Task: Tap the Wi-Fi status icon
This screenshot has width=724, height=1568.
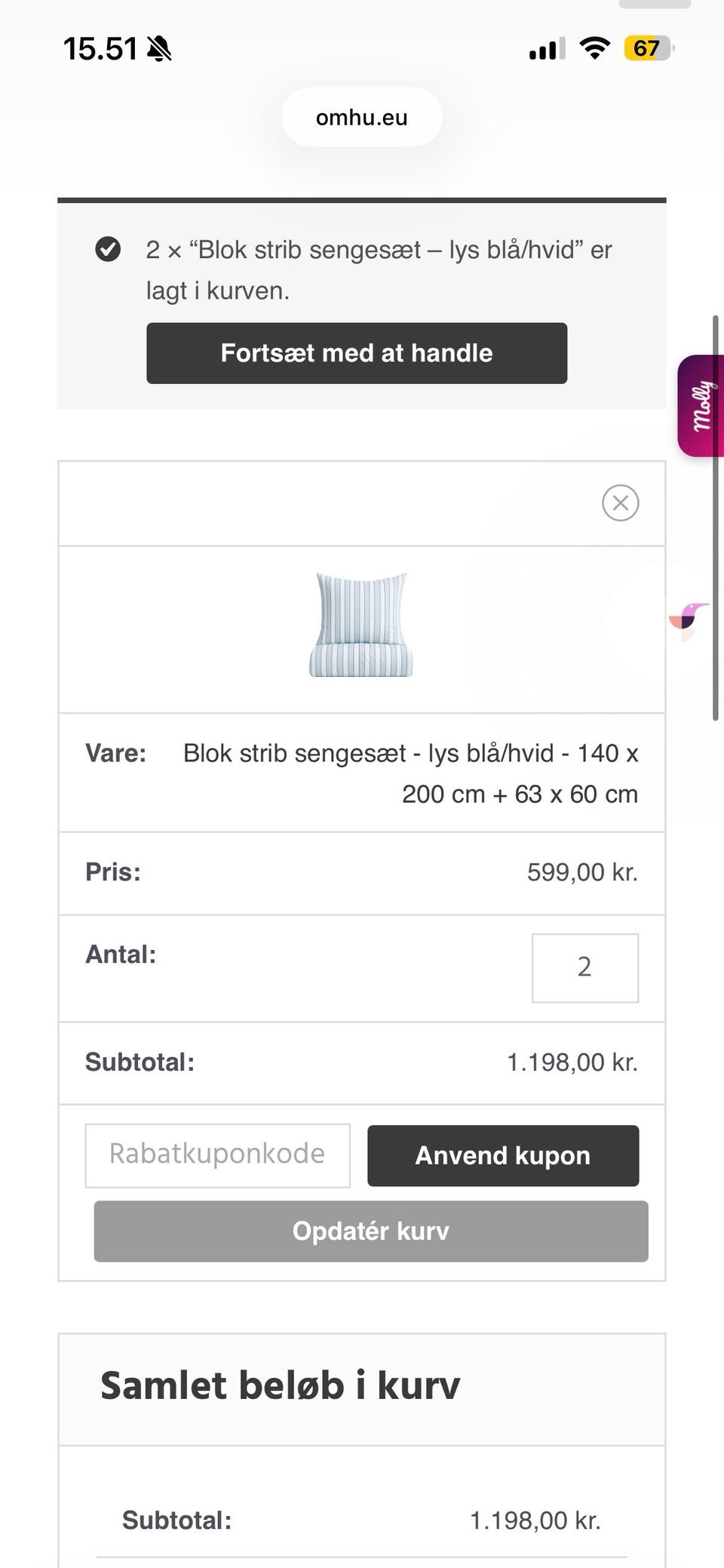Action: [x=594, y=49]
